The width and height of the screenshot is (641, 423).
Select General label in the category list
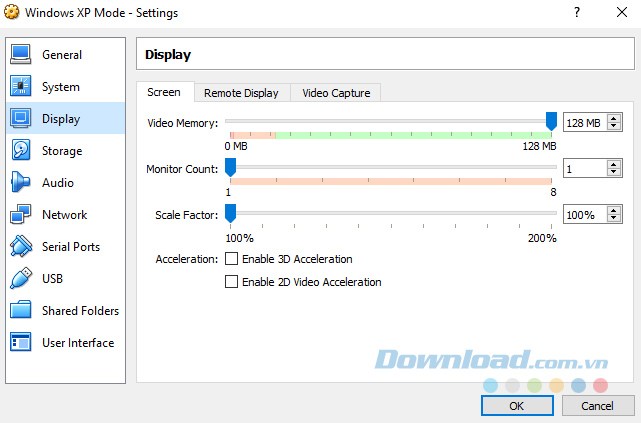click(62, 55)
